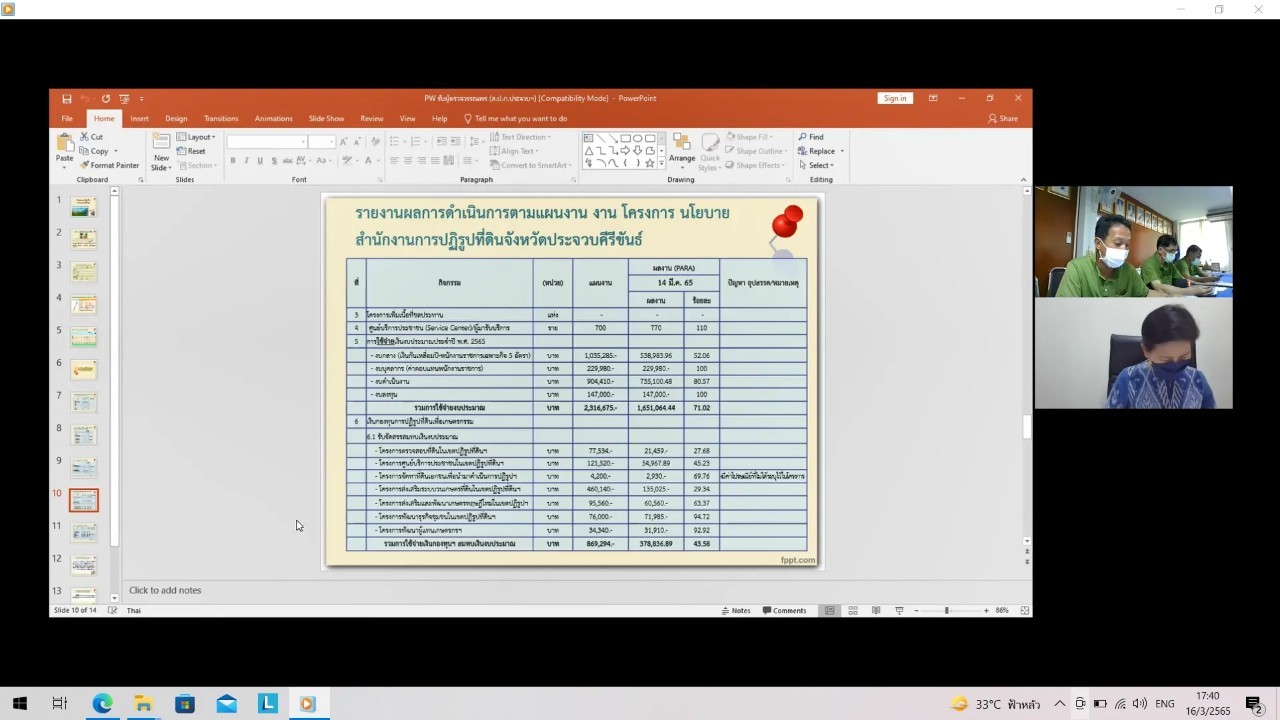Image resolution: width=1280 pixels, height=720 pixels.
Task: Toggle the Notes pane in status bar
Action: point(736,610)
